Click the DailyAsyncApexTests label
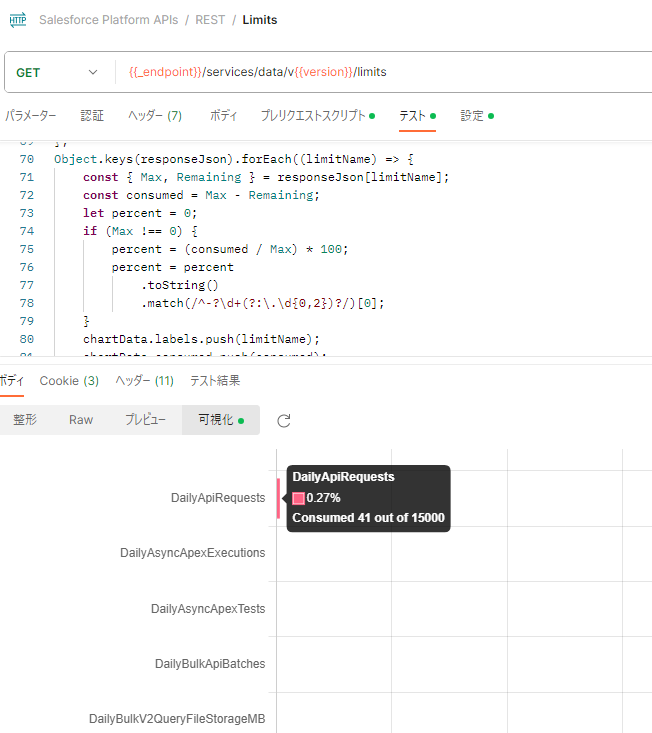Image resolution: width=652 pixels, height=733 pixels. (x=208, y=609)
